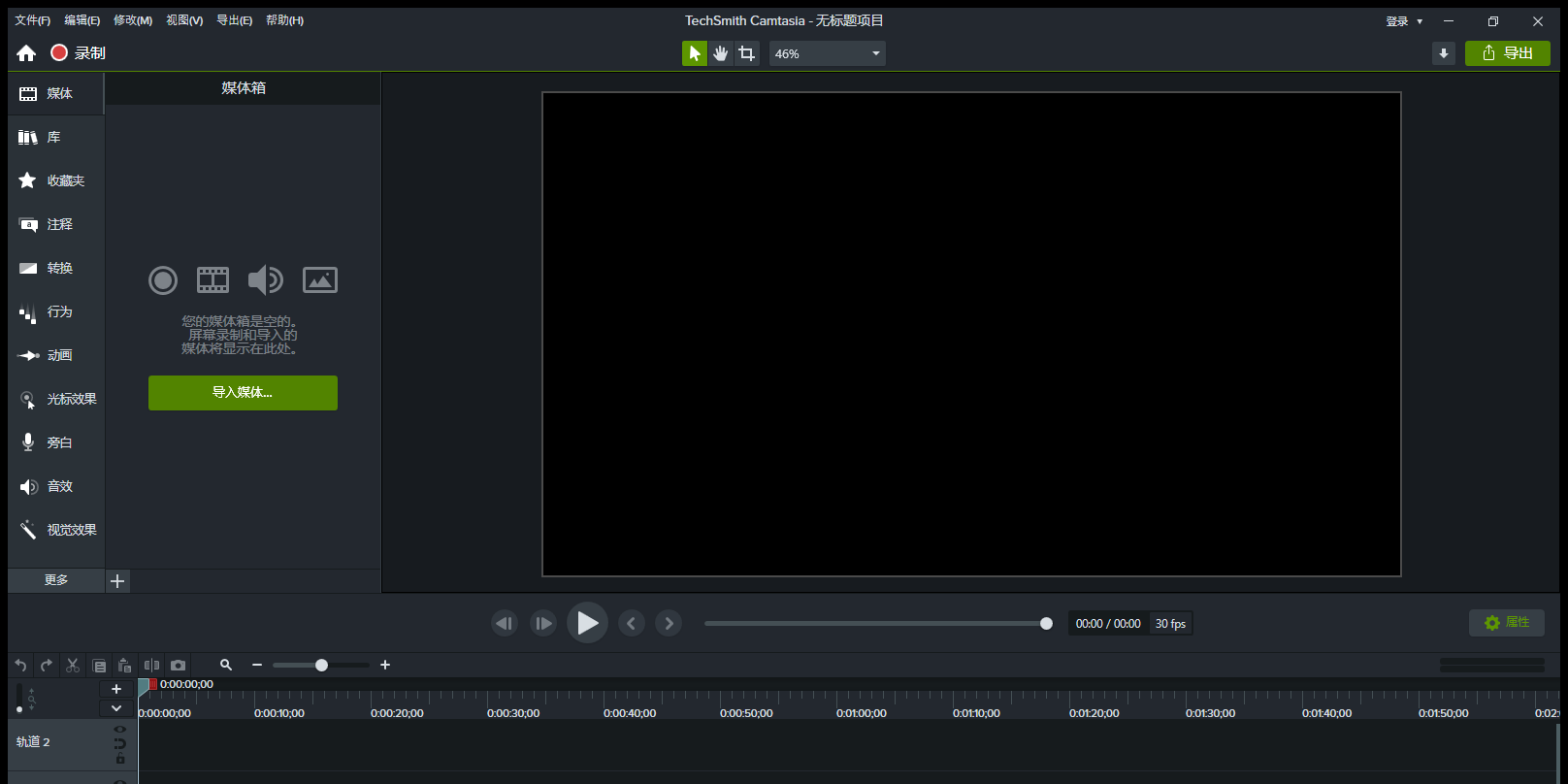Open the 属性 properties panel
The image size is (1568, 784).
[1507, 623]
